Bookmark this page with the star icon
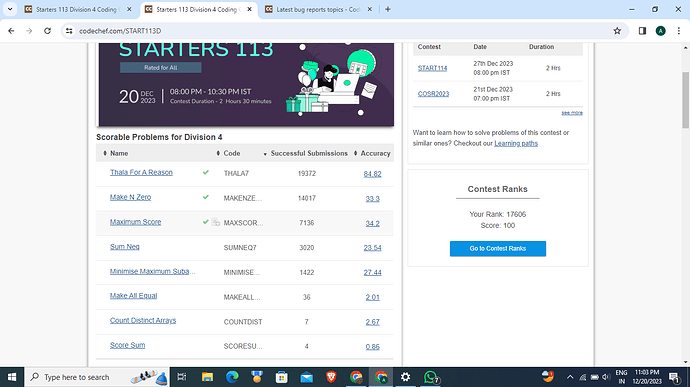The image size is (690, 387). [617, 31]
